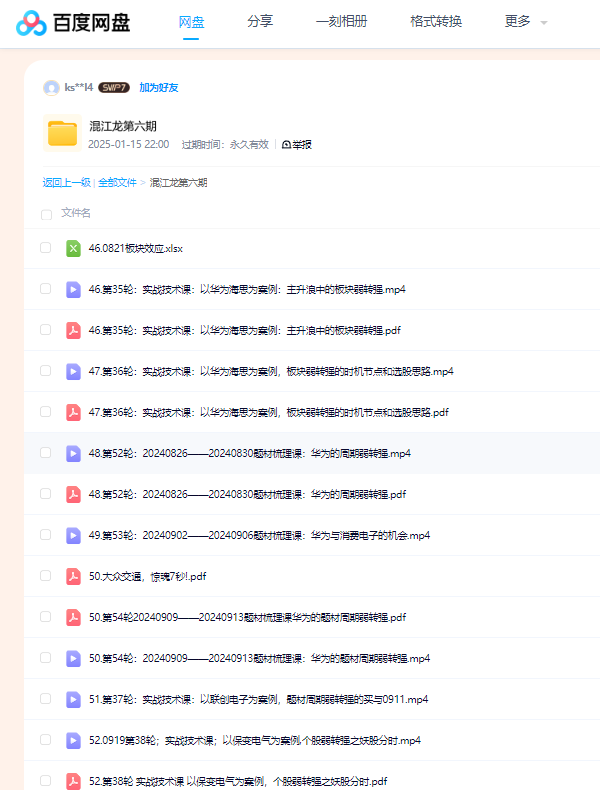
Task: Click the PDF icon of 48.第52轮 pdf
Action: tap(74, 495)
